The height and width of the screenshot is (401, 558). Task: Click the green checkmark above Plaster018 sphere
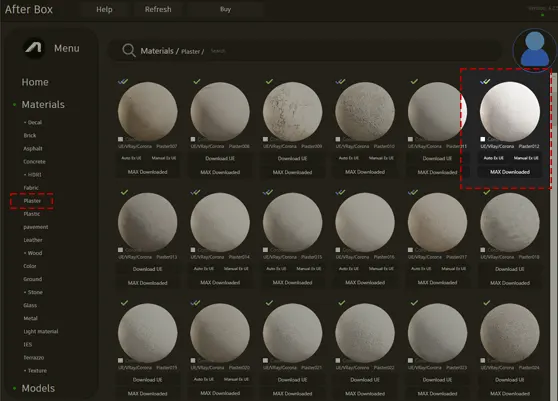[x=486, y=192]
